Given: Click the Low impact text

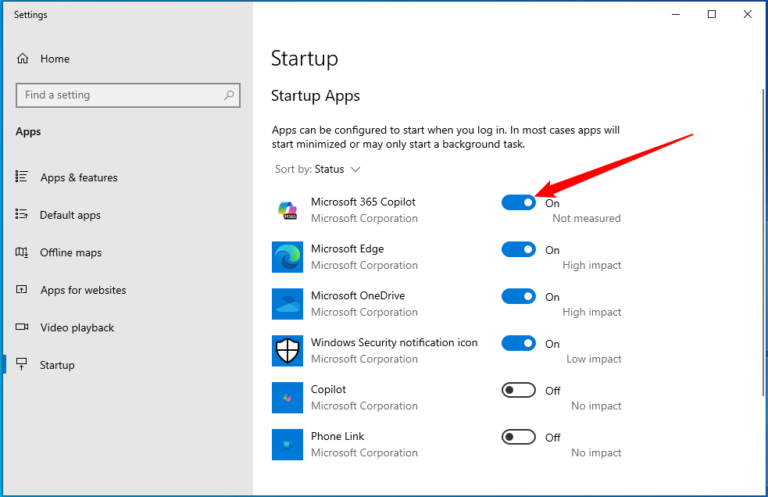Looking at the screenshot, I should pos(594,359).
